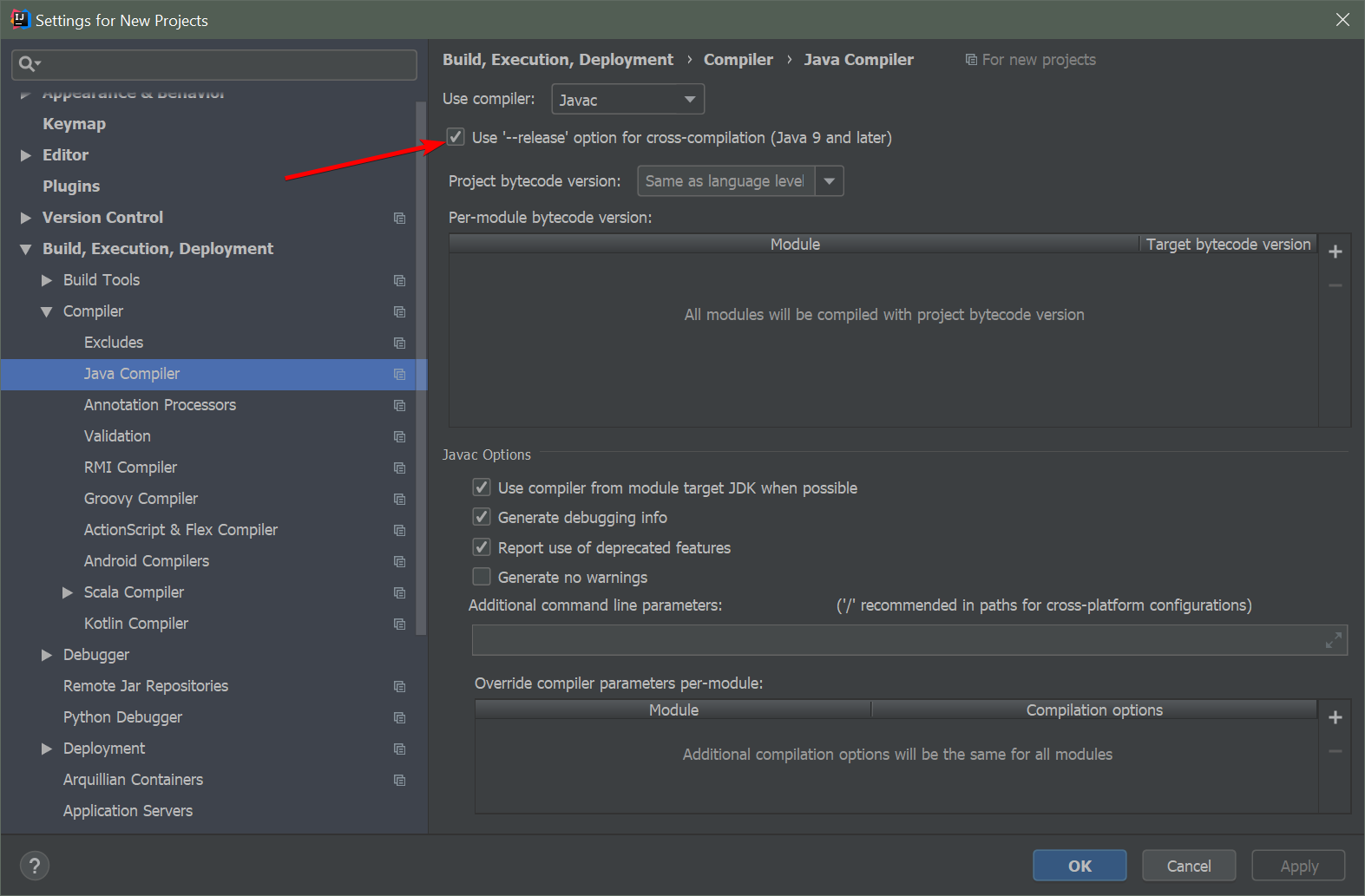Expand the Editor settings node
This screenshot has height=896, width=1365.
tap(26, 155)
